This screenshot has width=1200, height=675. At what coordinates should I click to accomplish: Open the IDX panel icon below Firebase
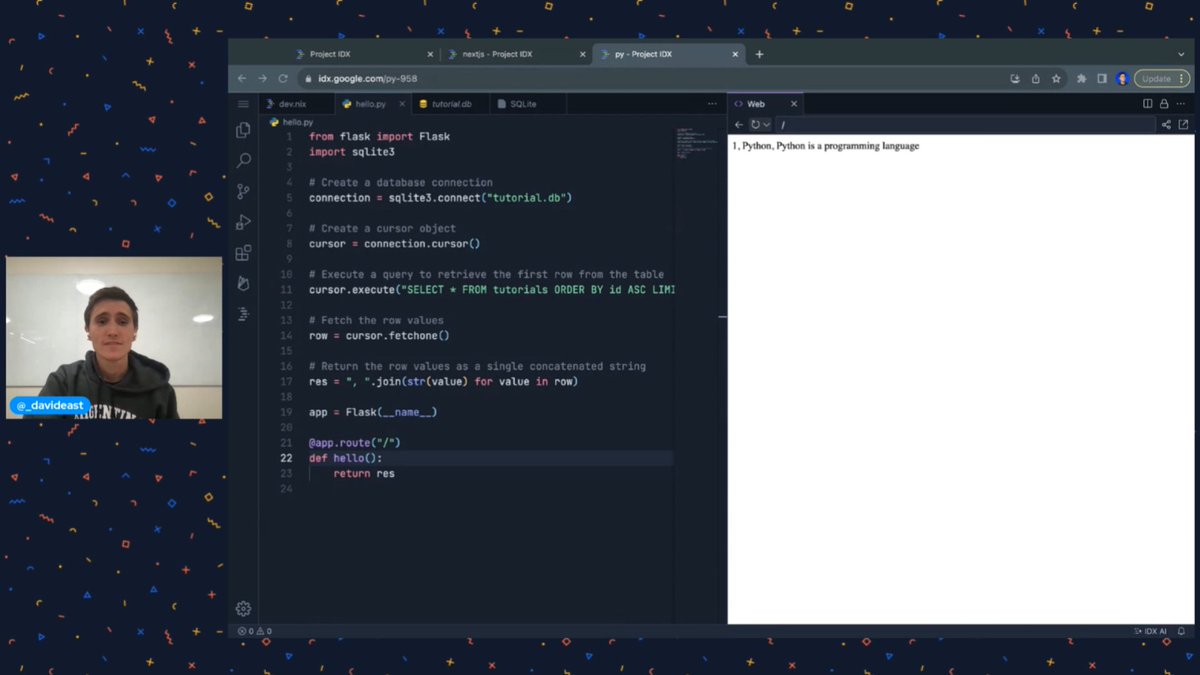(x=243, y=314)
